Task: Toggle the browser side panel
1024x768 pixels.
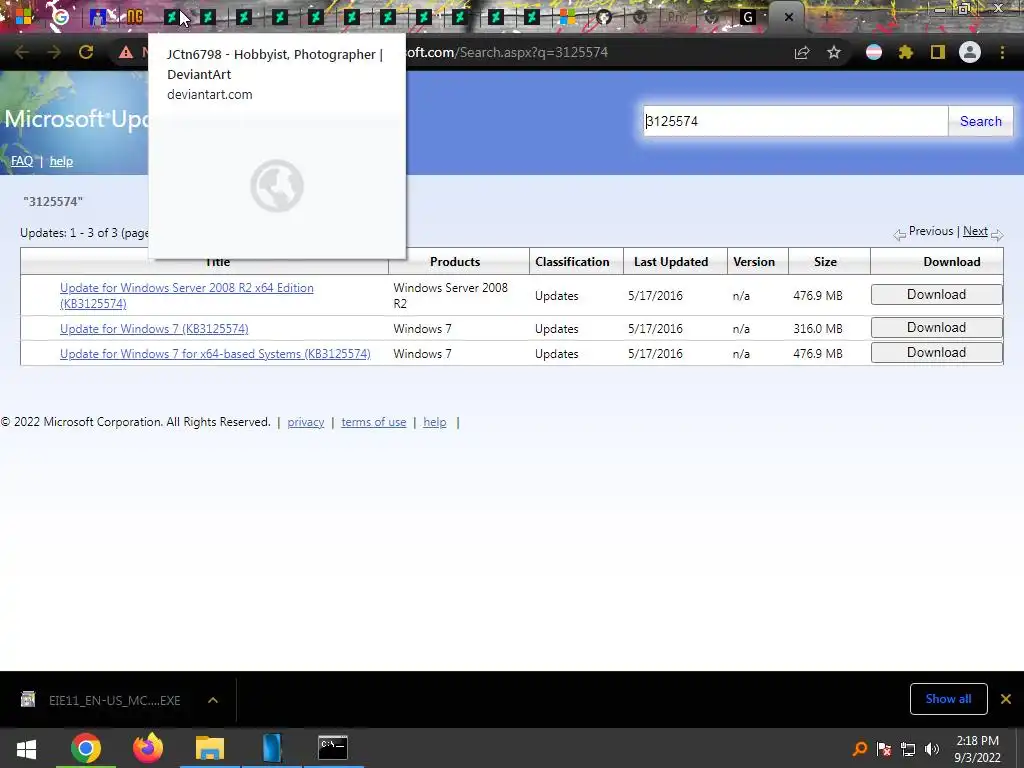Action: click(x=938, y=52)
